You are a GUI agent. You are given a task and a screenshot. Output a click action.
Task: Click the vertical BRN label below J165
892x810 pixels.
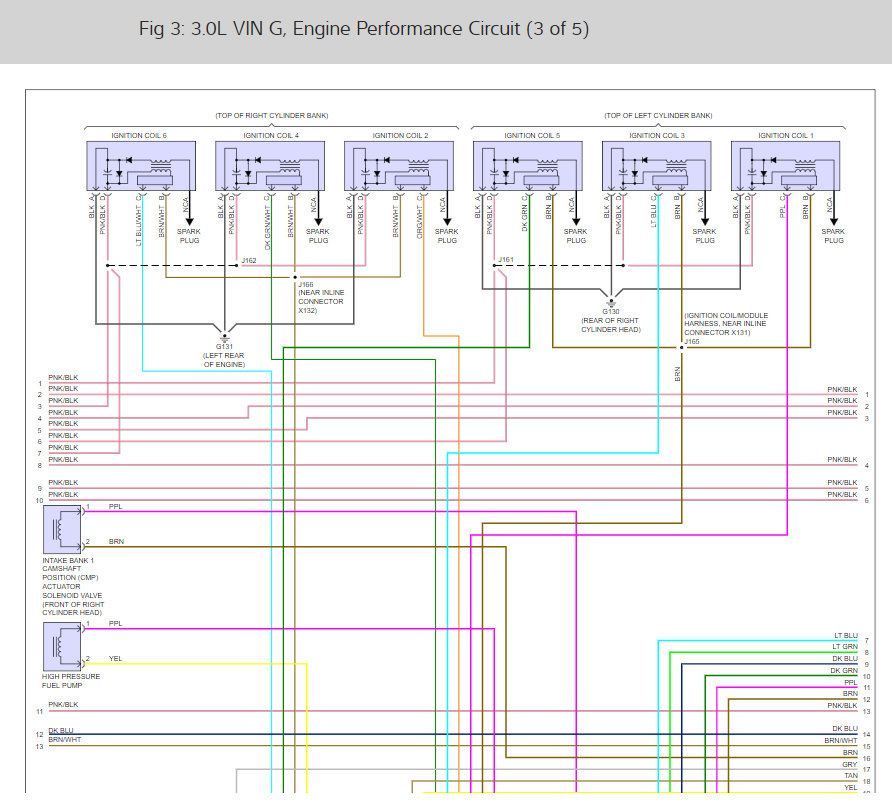pos(677,374)
